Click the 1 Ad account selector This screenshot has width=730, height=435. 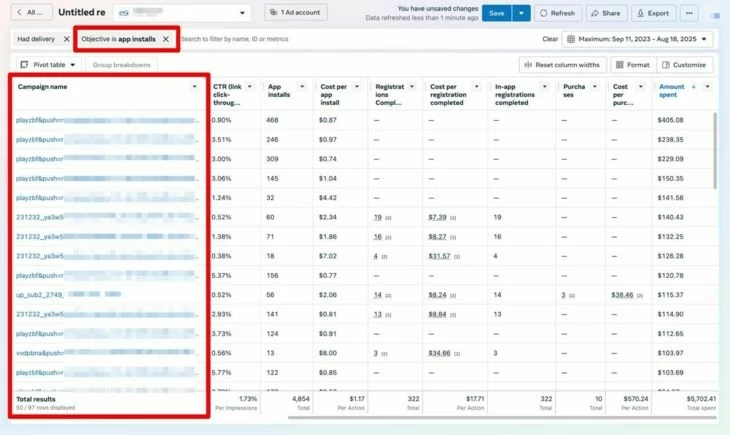coord(295,13)
